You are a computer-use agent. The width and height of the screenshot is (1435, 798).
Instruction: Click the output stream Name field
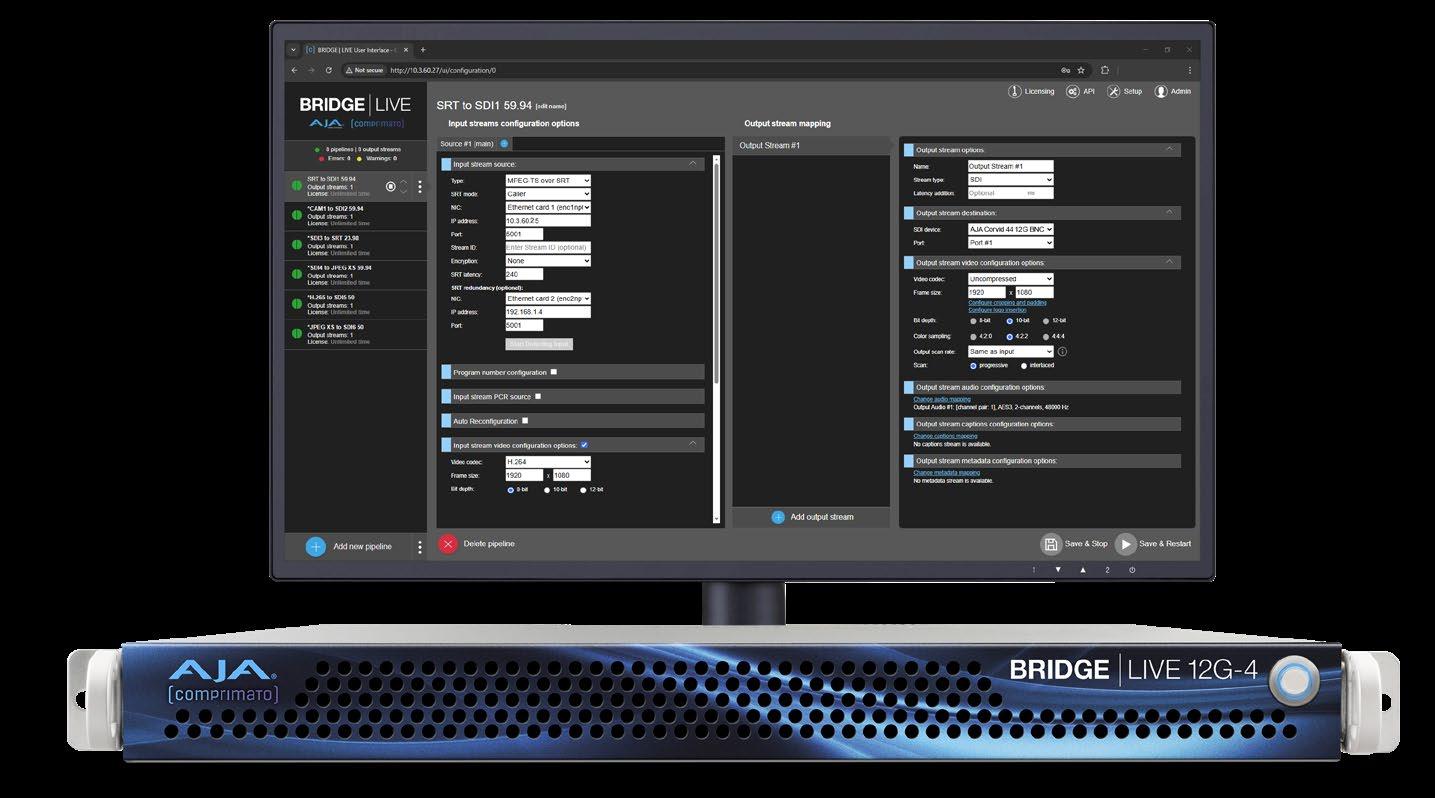click(1010, 166)
